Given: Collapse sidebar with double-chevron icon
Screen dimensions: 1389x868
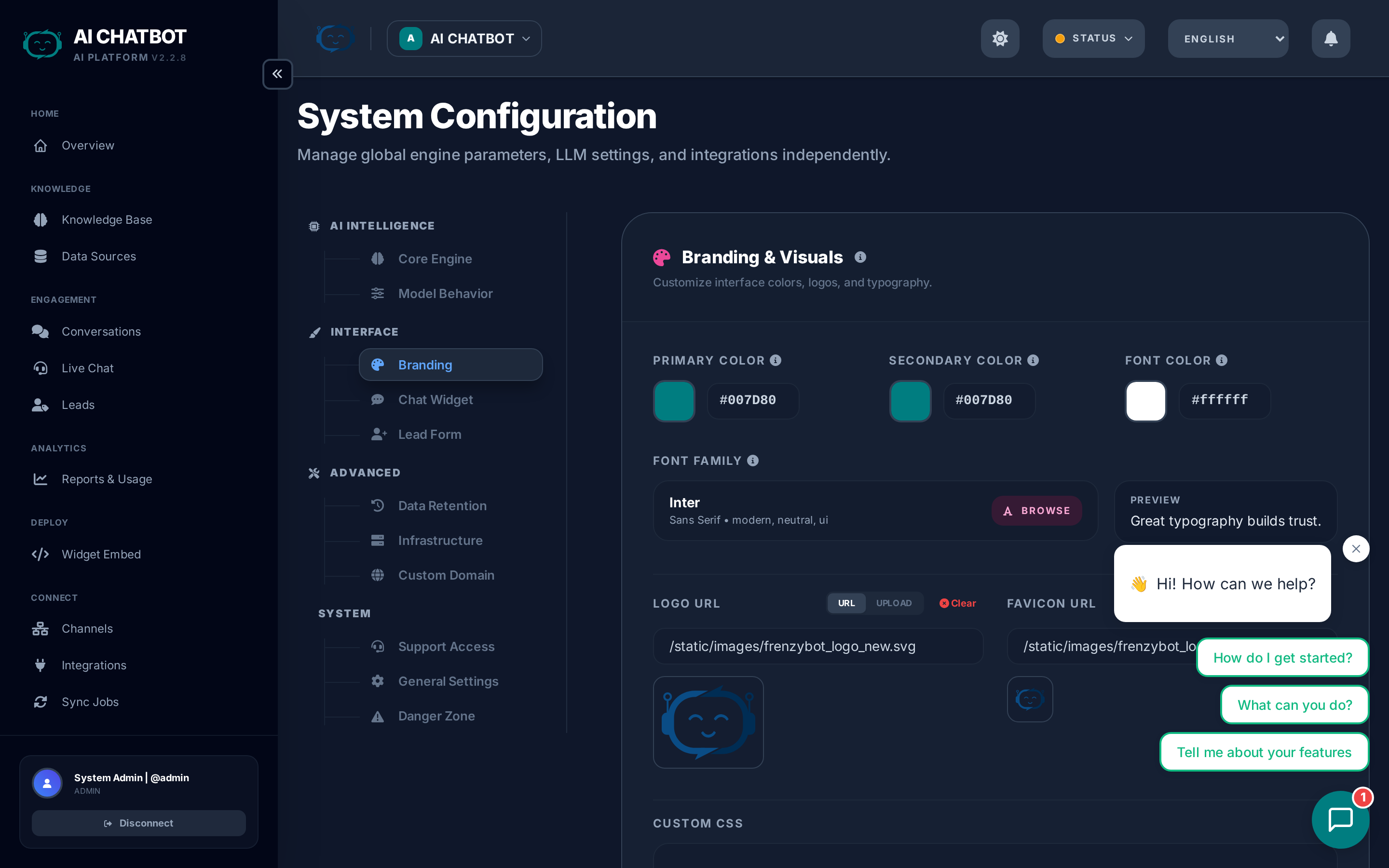Looking at the screenshot, I should [277, 74].
